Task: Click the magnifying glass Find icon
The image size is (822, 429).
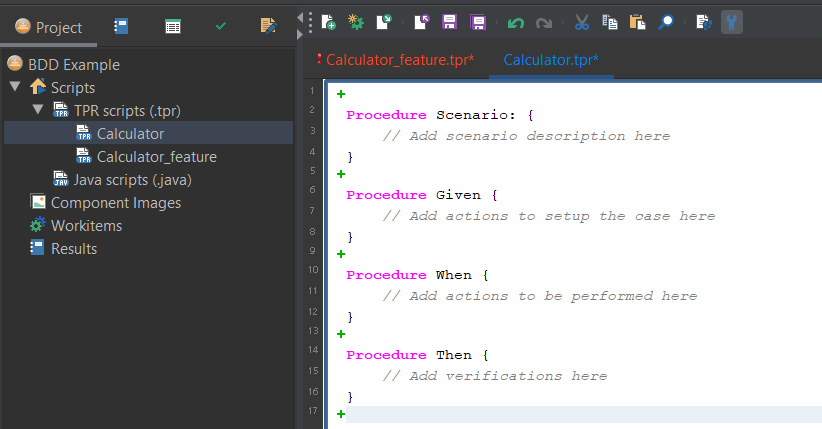Action: [665, 21]
